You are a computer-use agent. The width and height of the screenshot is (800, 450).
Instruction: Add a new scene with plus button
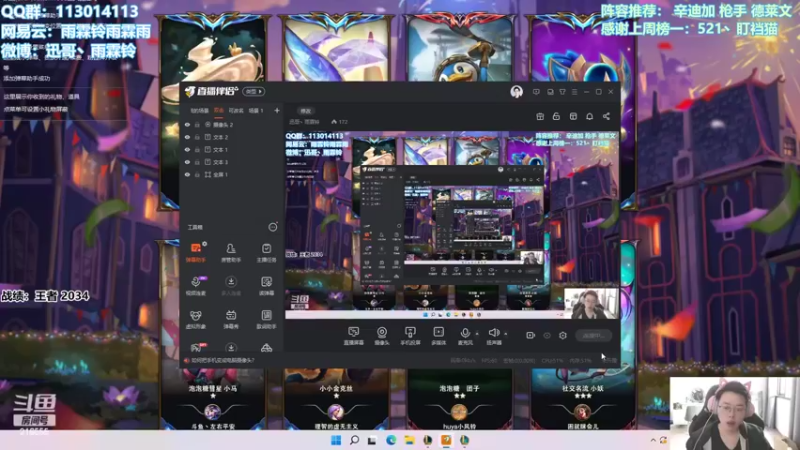coord(277,110)
